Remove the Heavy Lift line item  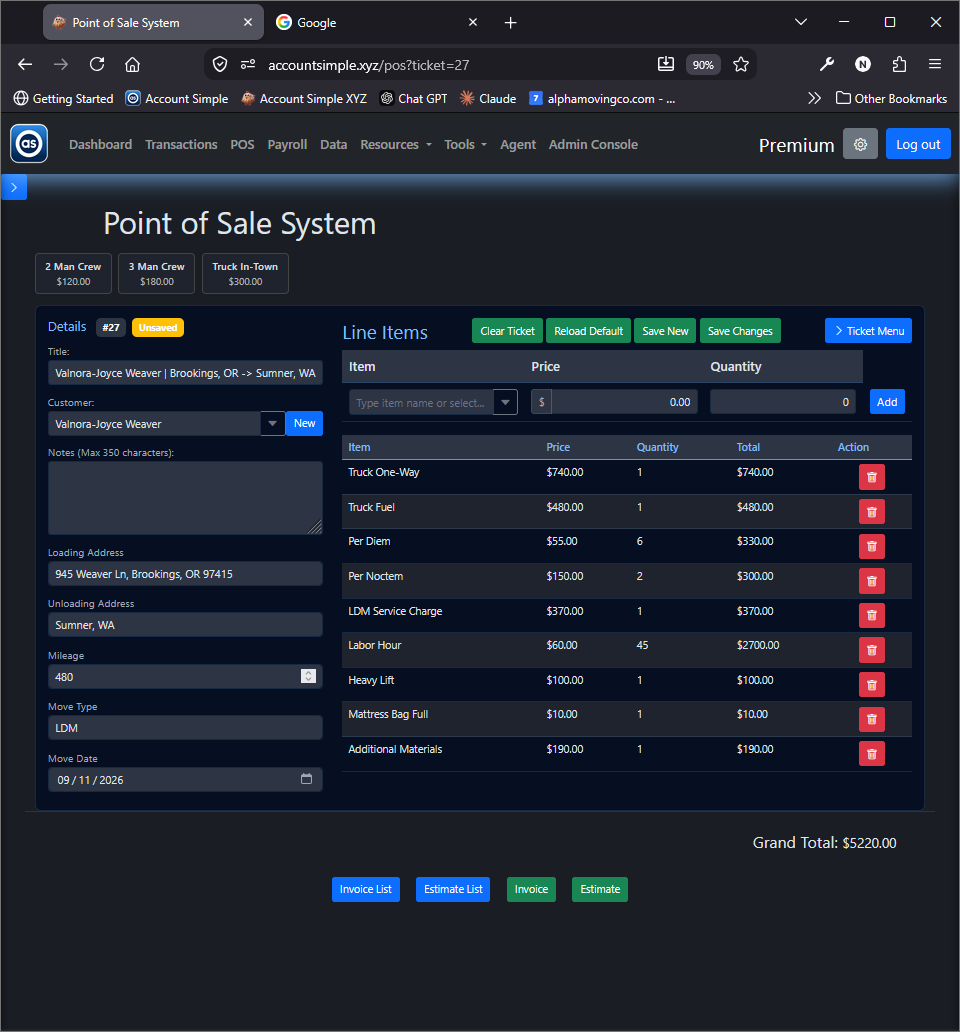(871, 685)
